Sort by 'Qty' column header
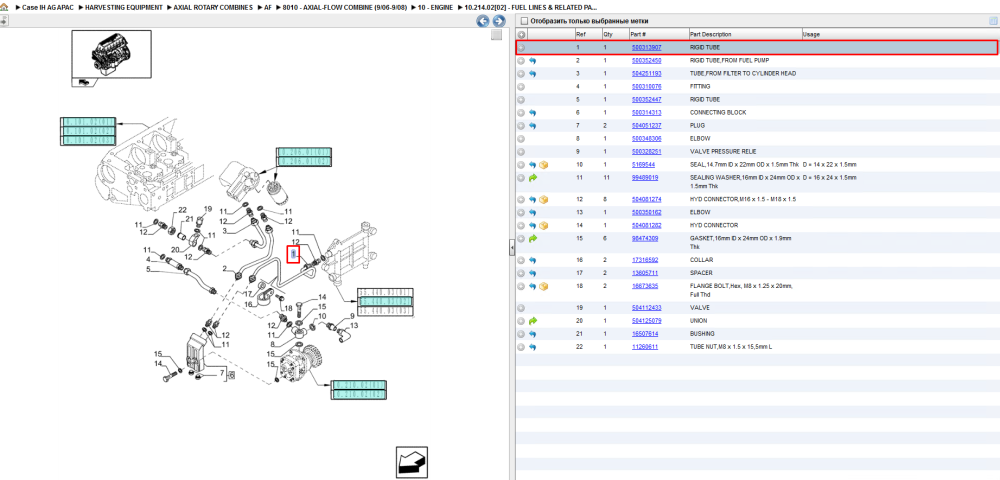Image resolution: width=1000 pixels, height=480 pixels. click(608, 34)
